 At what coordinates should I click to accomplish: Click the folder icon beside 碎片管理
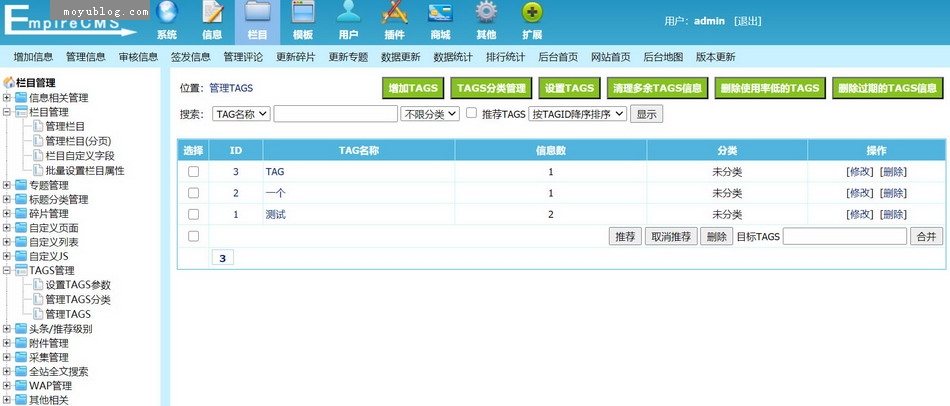point(21,214)
